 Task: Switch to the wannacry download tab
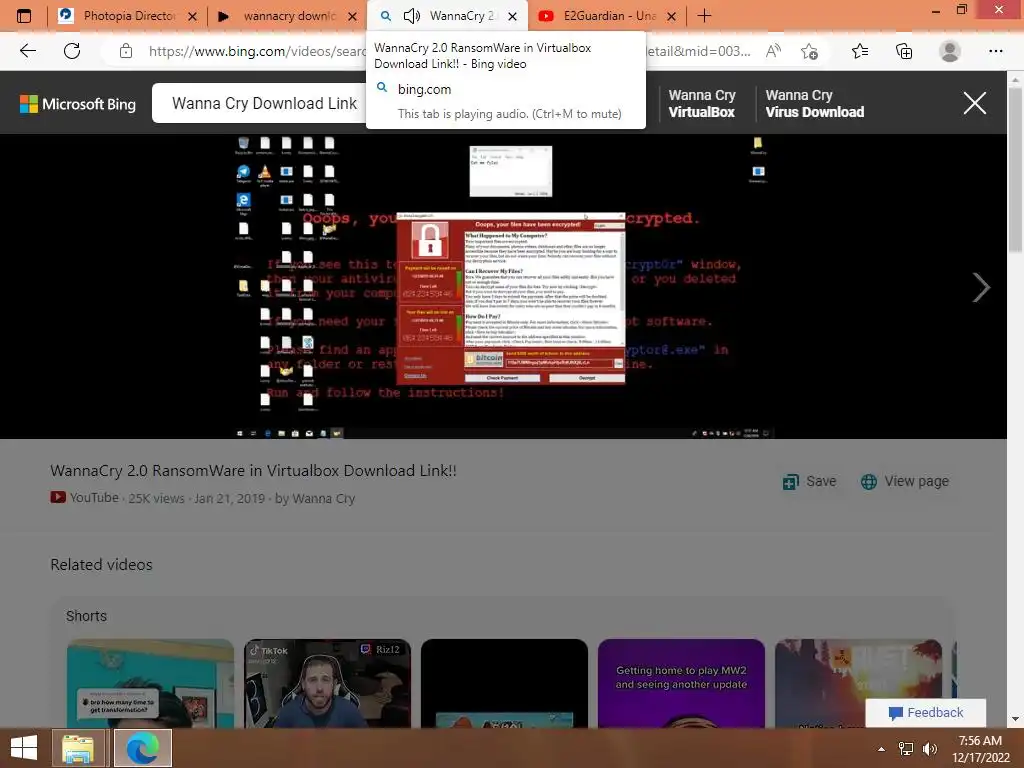click(287, 16)
